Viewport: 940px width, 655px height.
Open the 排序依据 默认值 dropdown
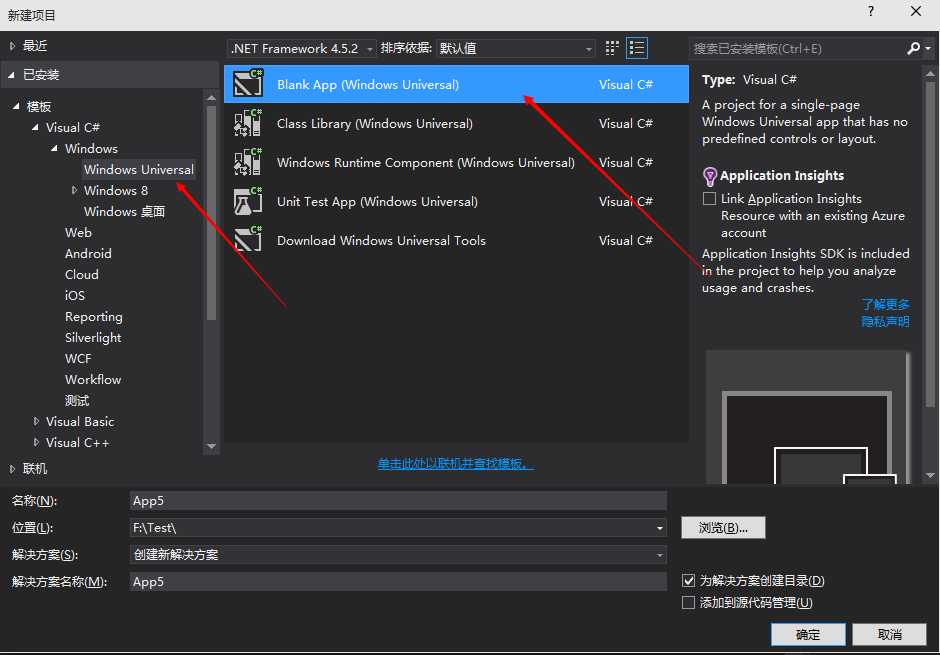click(516, 49)
